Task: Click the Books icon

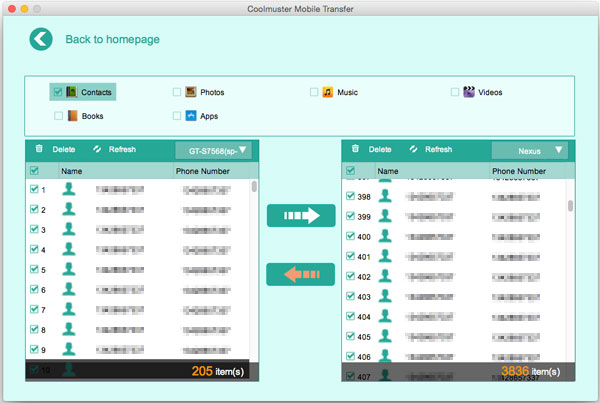Action: (x=72, y=116)
